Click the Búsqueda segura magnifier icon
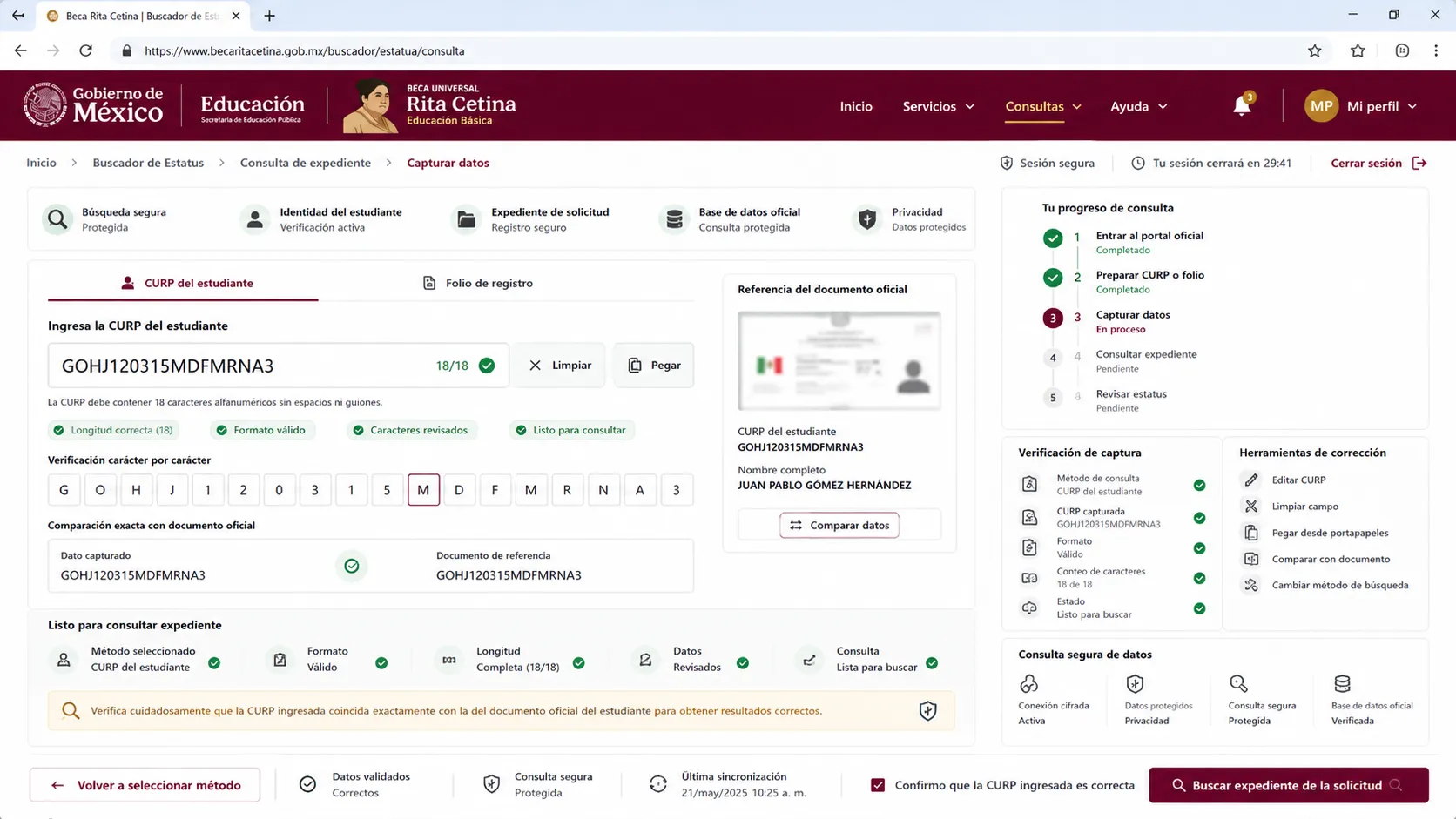Viewport: 1456px width, 819px height. (57, 219)
